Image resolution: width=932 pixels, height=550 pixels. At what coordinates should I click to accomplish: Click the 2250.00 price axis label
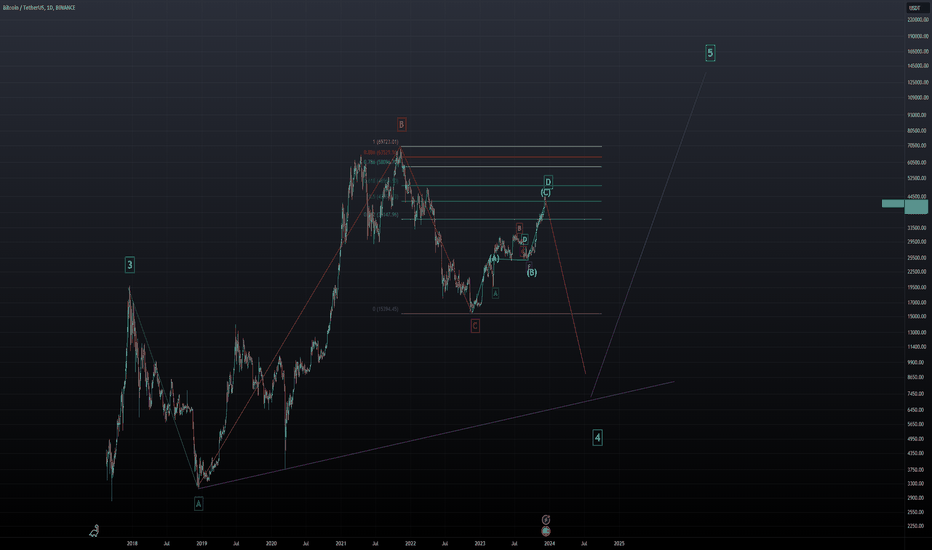click(916, 526)
